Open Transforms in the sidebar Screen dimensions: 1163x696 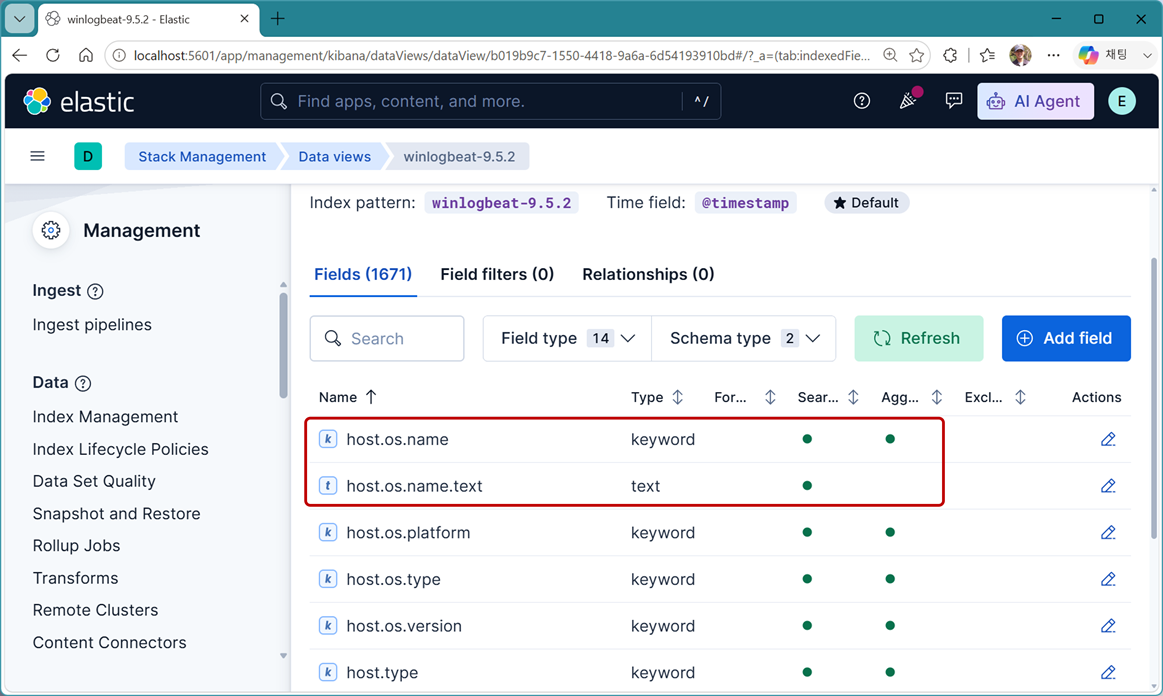coord(76,578)
